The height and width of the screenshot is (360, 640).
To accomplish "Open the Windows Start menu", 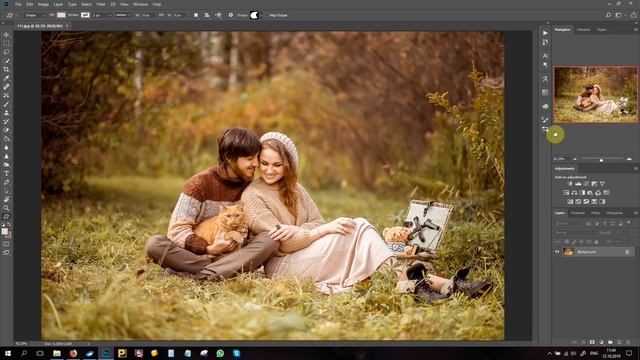I will (x=7, y=353).
